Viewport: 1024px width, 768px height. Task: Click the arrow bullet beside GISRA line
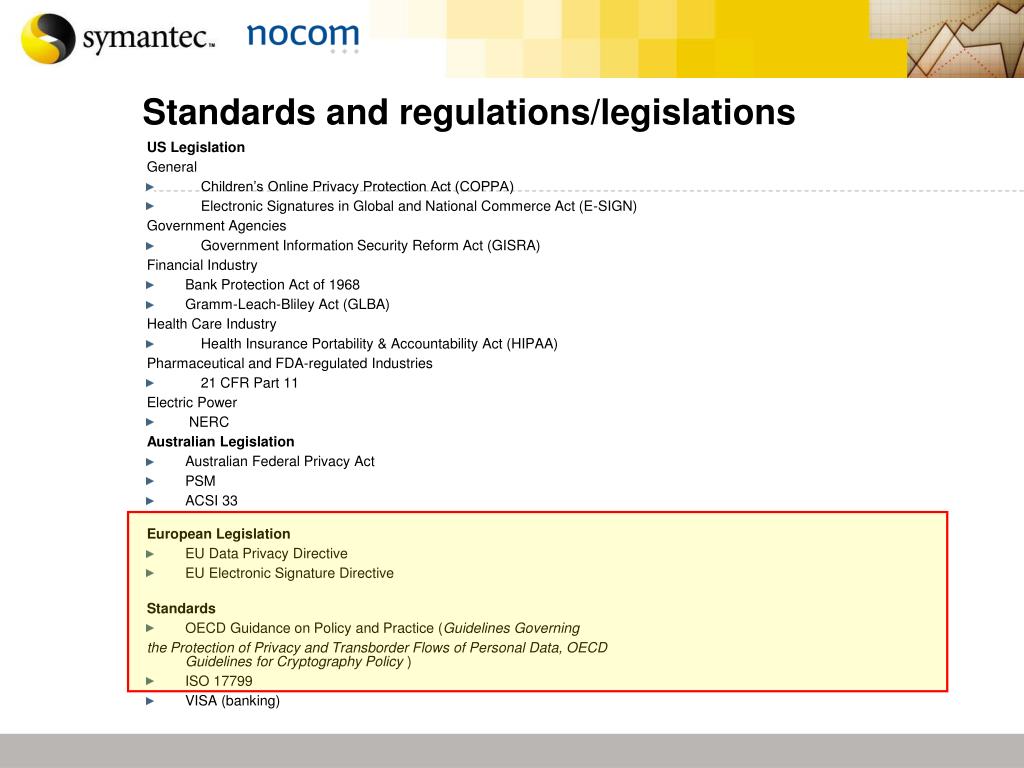150,246
